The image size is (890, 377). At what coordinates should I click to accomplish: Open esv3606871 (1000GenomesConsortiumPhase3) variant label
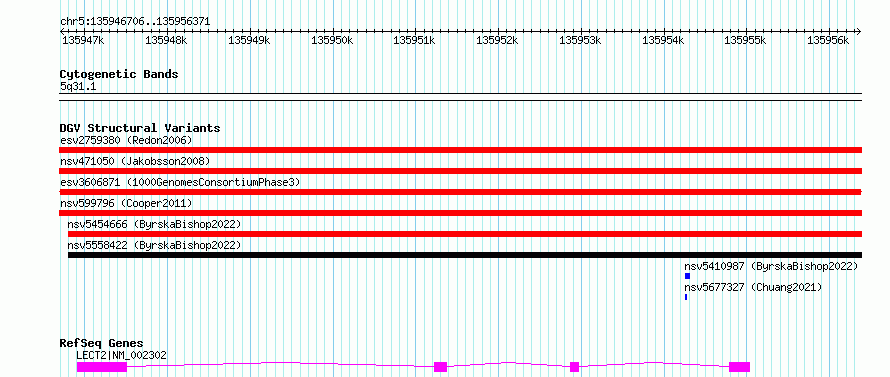180,182
